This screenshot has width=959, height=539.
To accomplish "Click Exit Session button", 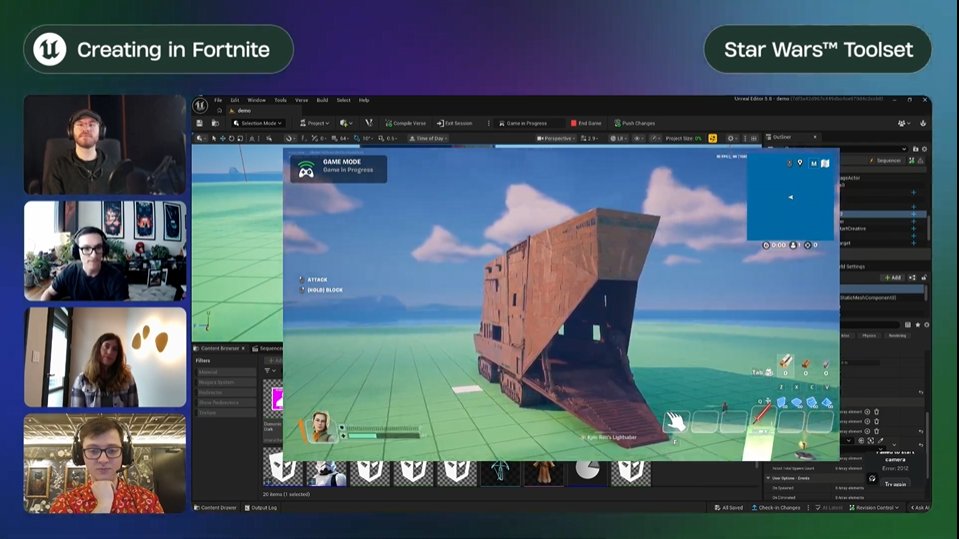I will (454, 123).
